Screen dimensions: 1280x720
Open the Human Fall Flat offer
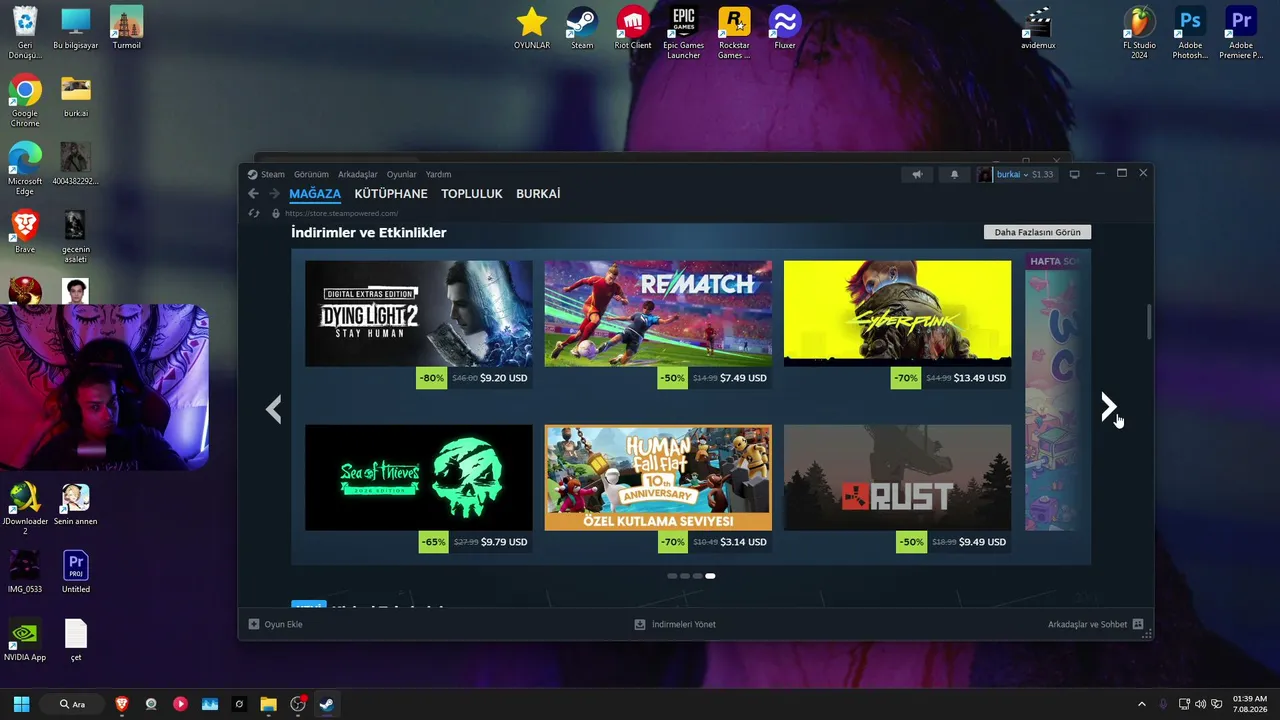[x=658, y=490]
